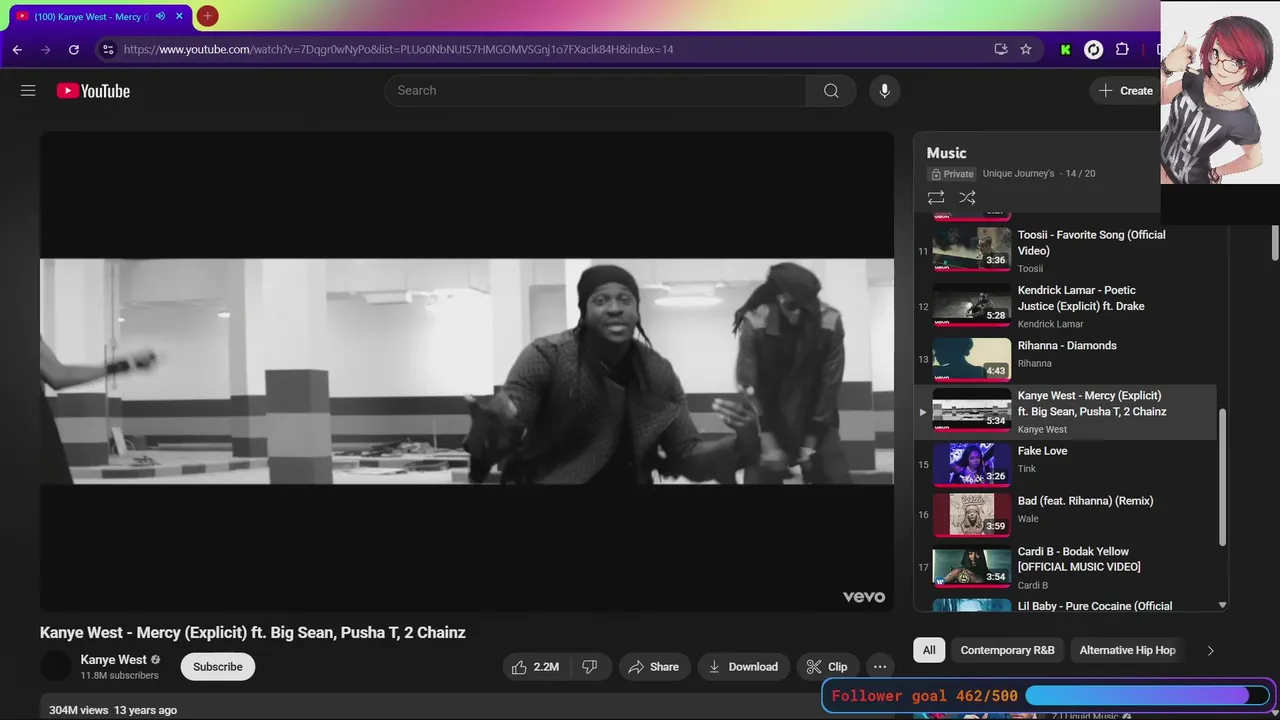Click the search magnifier button
This screenshot has height=720, width=1280.
pos(831,91)
